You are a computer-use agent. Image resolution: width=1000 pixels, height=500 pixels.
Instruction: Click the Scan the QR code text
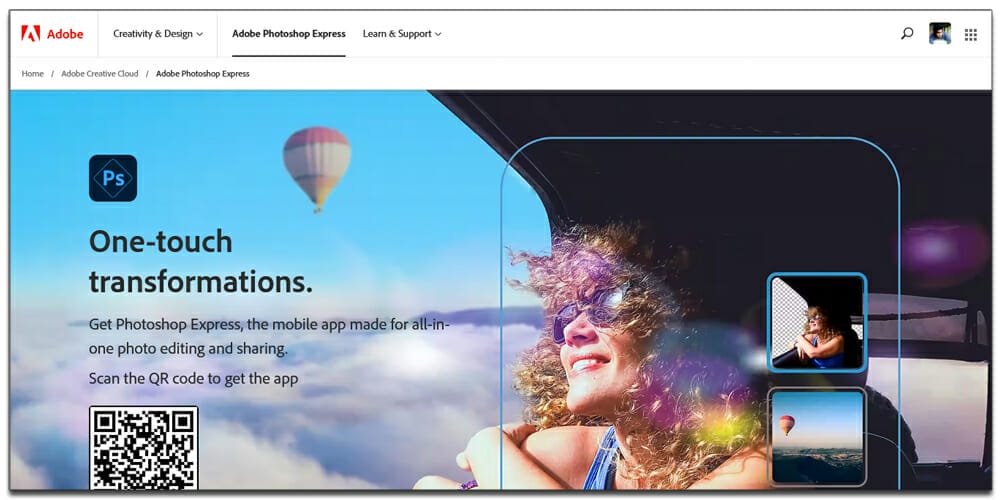(x=193, y=378)
